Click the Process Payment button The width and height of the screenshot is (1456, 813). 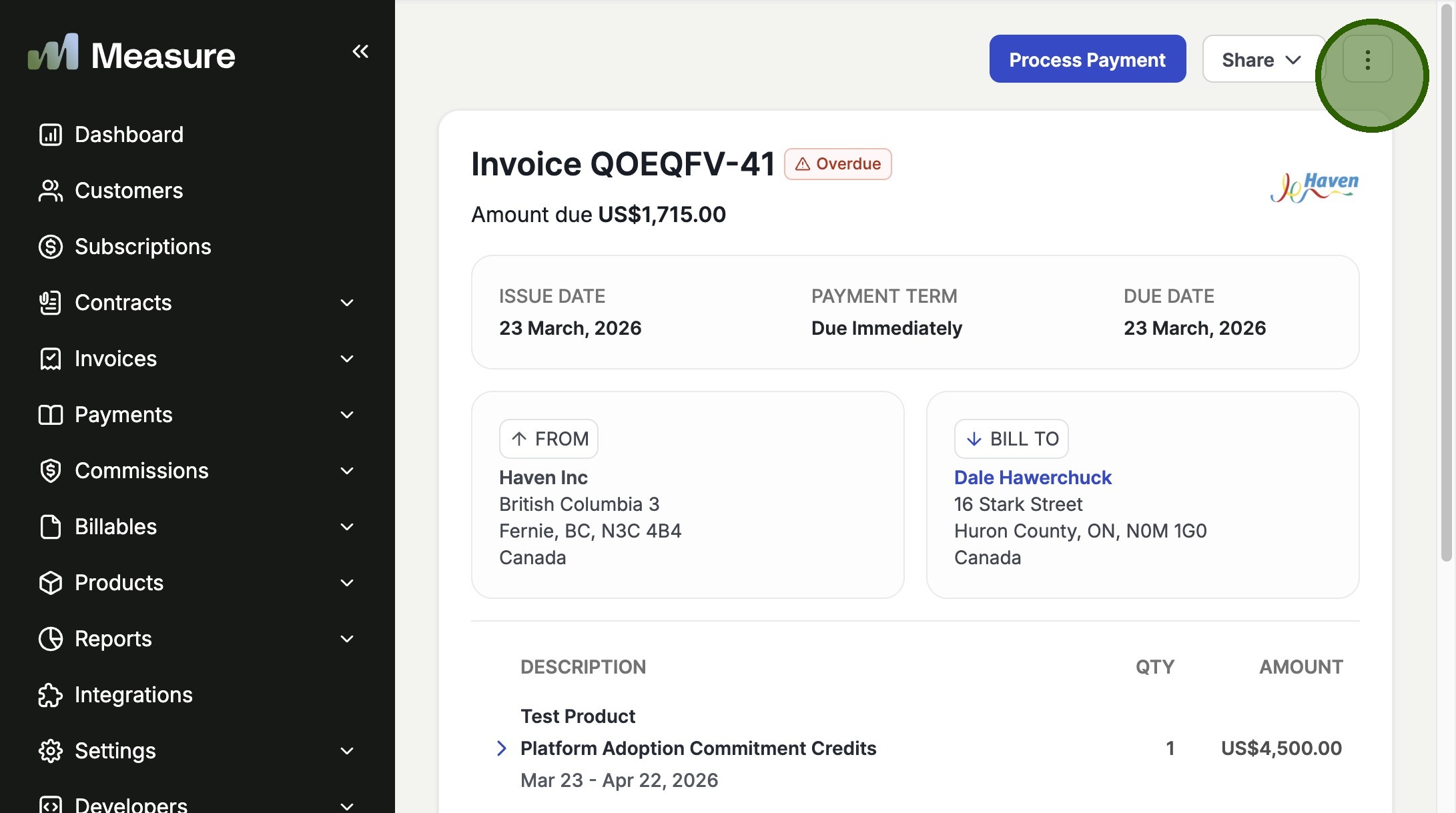[x=1087, y=59]
